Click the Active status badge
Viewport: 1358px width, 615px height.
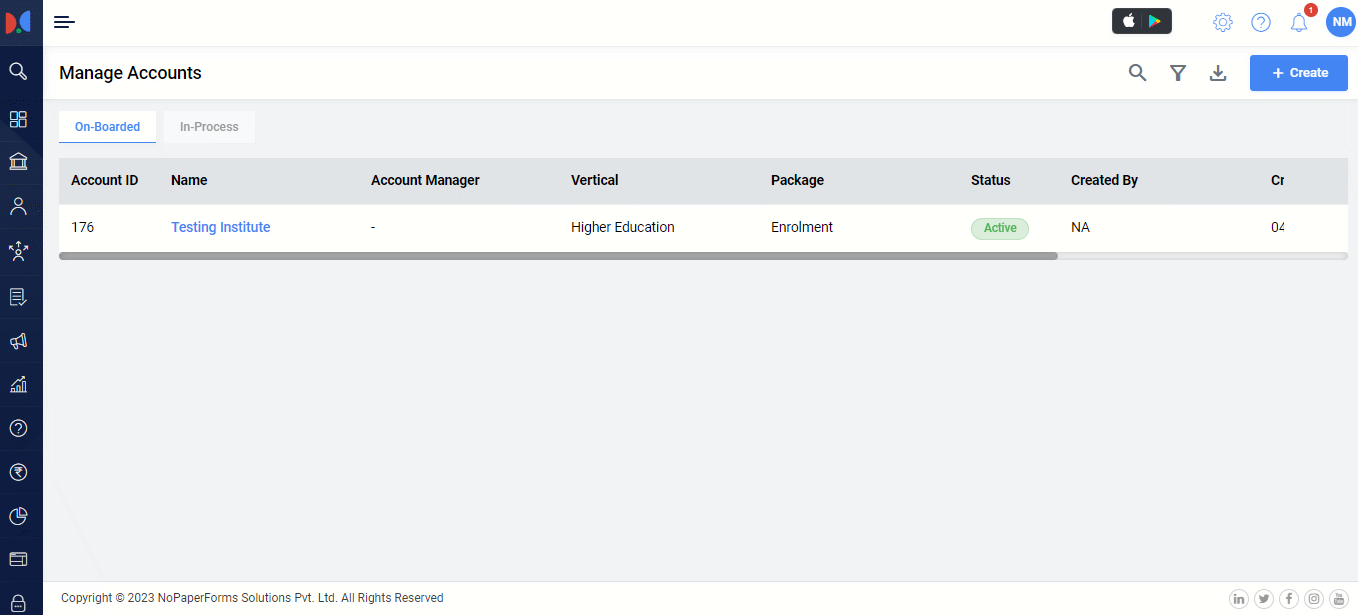[1000, 228]
